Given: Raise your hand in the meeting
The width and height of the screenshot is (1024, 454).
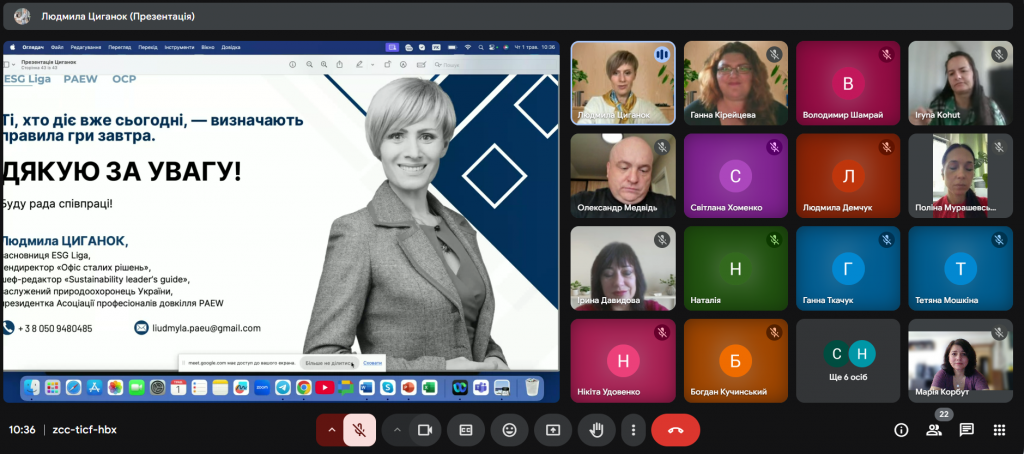Looking at the screenshot, I should point(596,430).
